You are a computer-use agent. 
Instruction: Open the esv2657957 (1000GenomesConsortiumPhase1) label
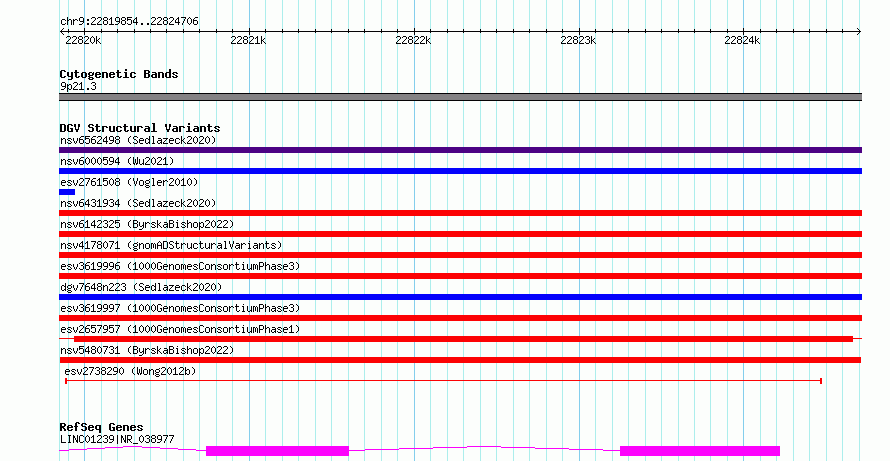click(180, 329)
